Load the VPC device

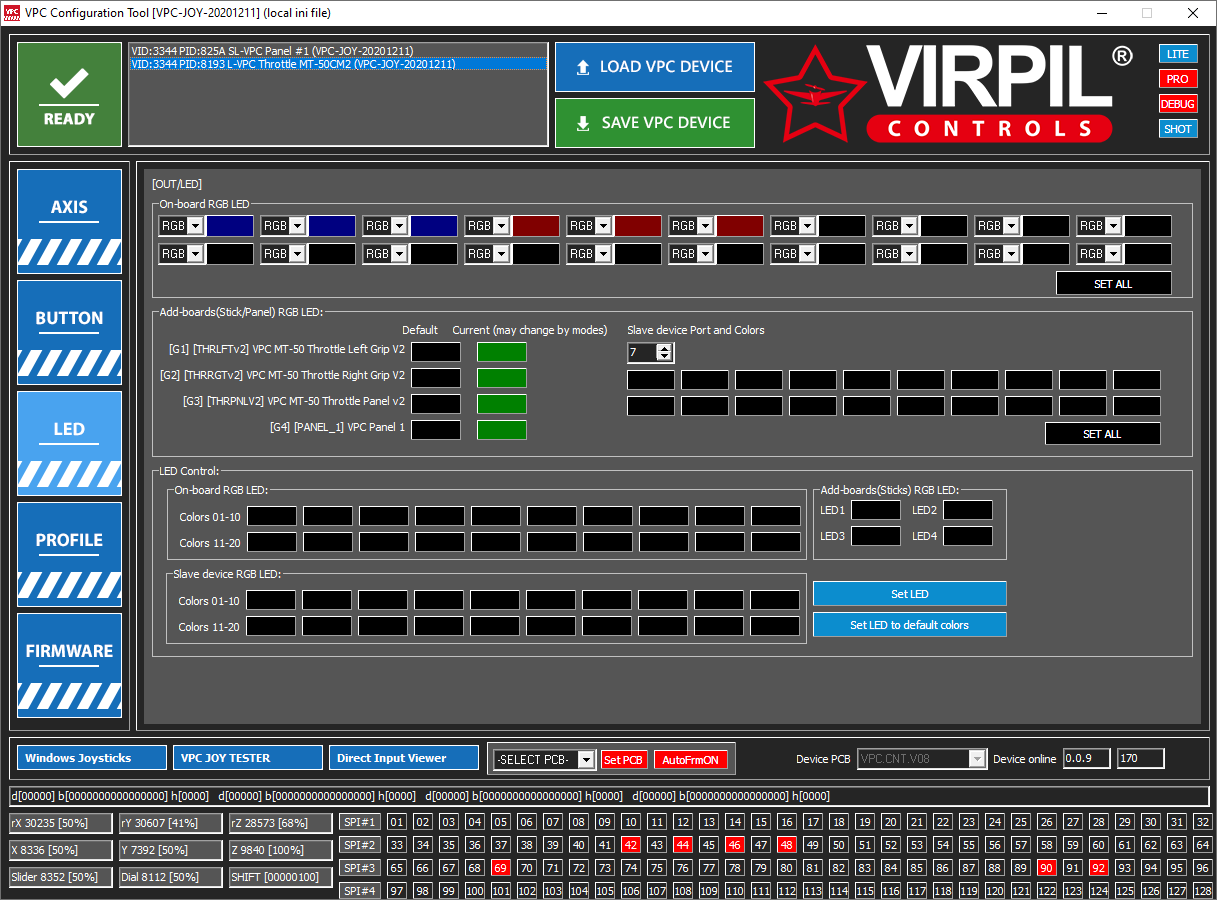(x=654, y=67)
